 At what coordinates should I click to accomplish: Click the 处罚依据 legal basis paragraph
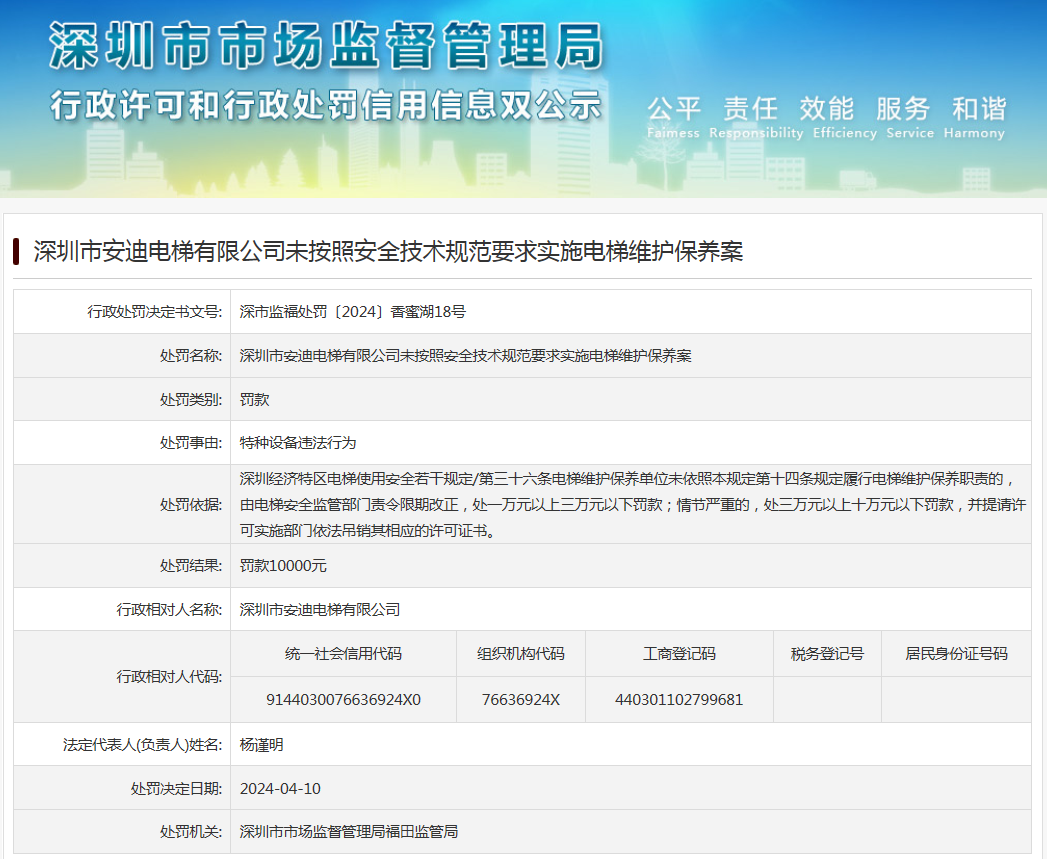coord(632,504)
